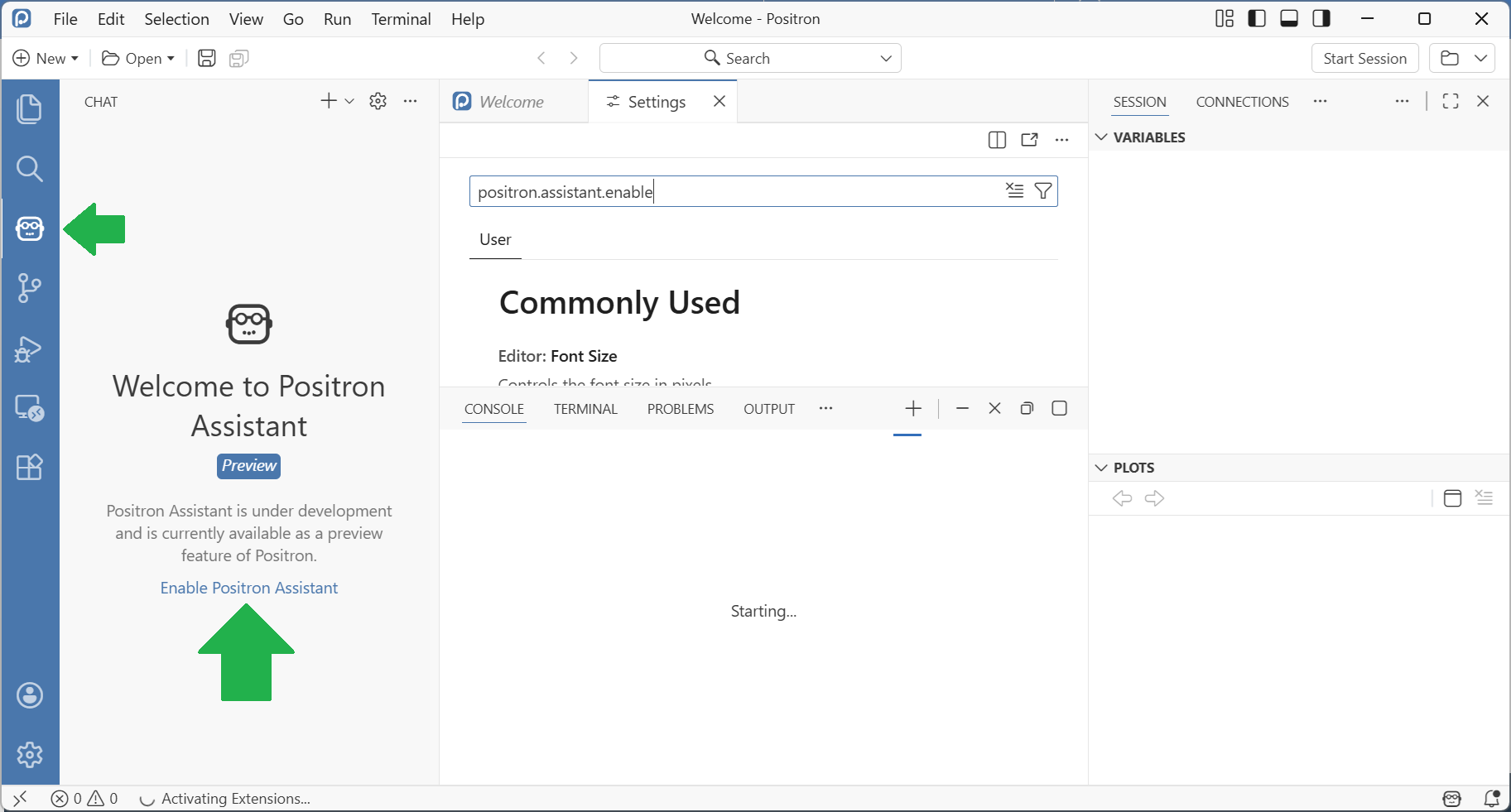Toggle the bottom panel visibility

[x=1289, y=19]
